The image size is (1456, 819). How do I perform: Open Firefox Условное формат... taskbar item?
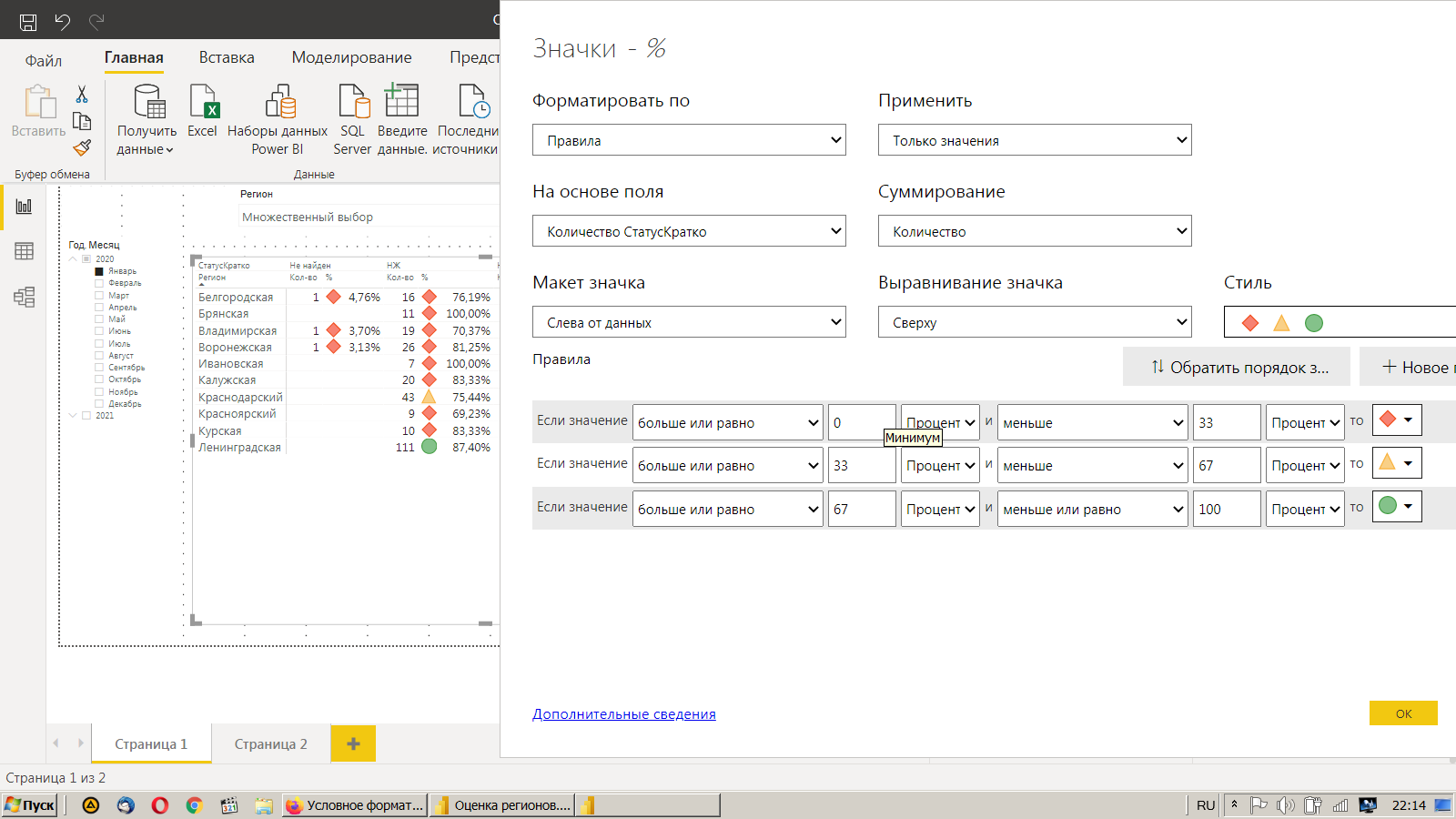pos(355,805)
